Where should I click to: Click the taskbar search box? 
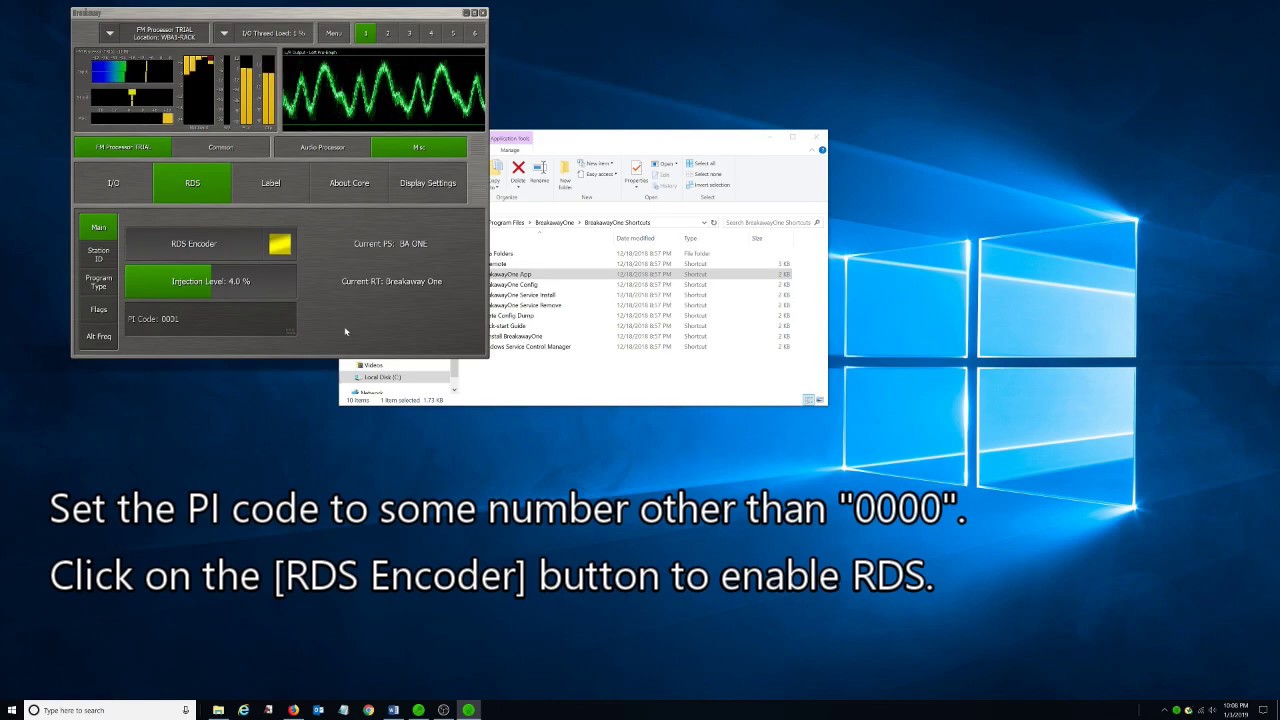click(x=110, y=710)
